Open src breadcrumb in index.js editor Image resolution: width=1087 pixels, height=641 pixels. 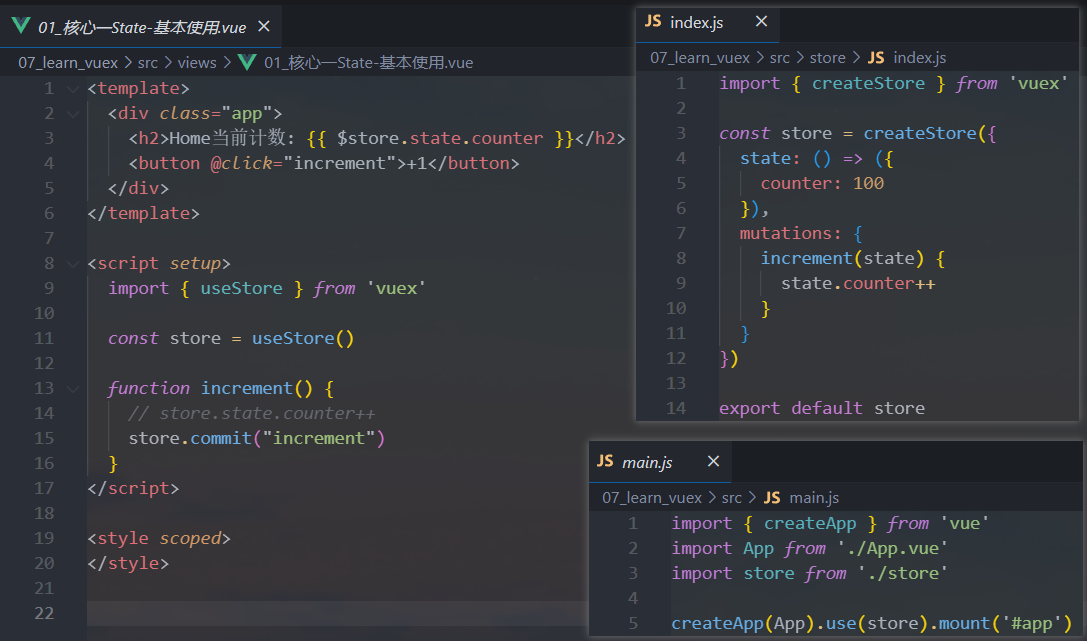pos(780,58)
